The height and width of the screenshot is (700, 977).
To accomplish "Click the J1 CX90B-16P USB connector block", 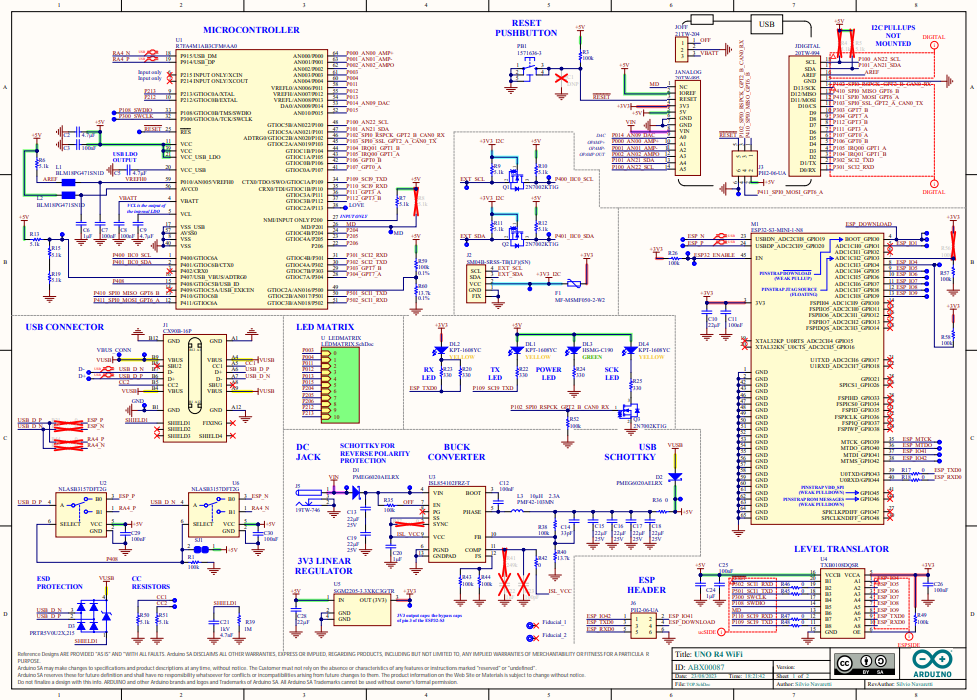I will (x=194, y=388).
